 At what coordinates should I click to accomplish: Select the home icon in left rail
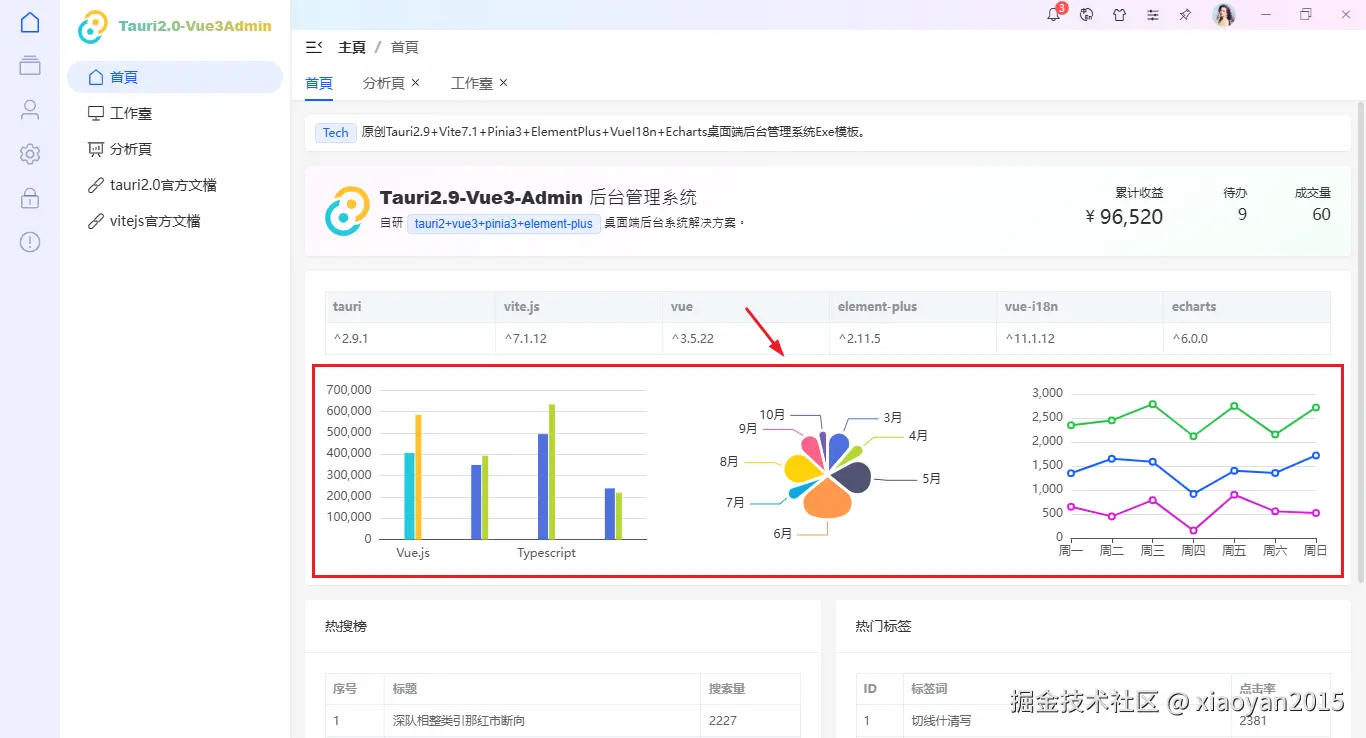(x=30, y=22)
